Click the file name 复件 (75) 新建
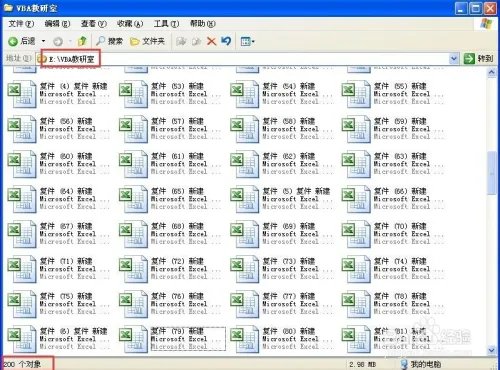This screenshot has height=370, width=500. (x=66, y=296)
